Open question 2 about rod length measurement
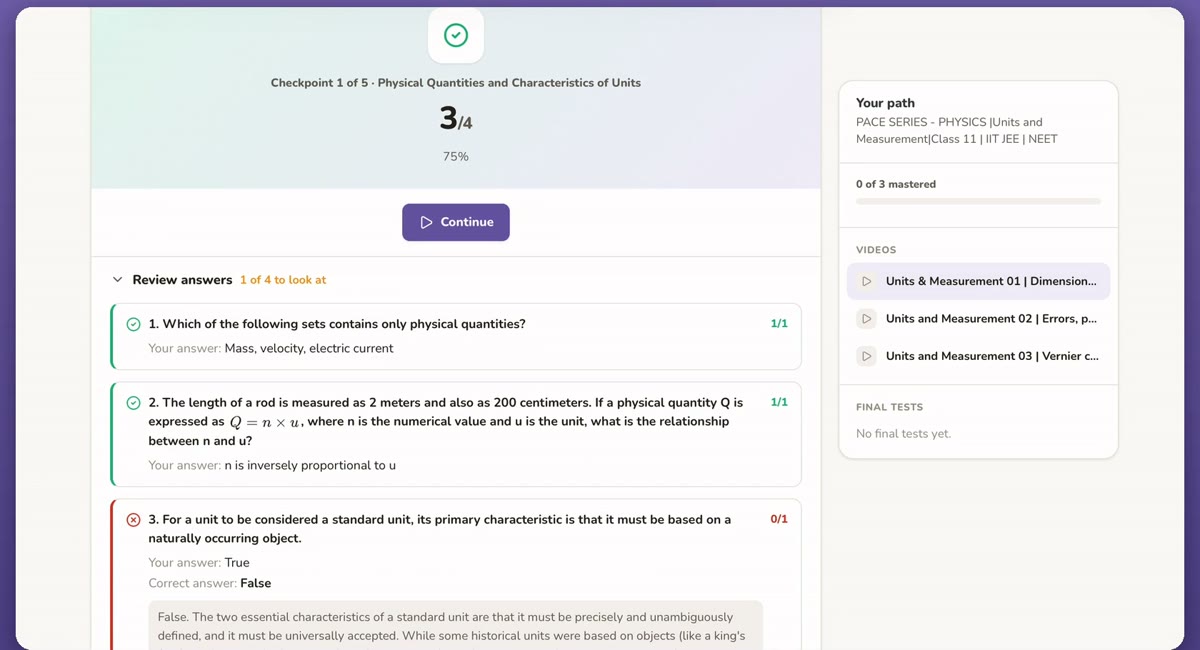This screenshot has width=1200, height=650. pyautogui.click(x=456, y=434)
